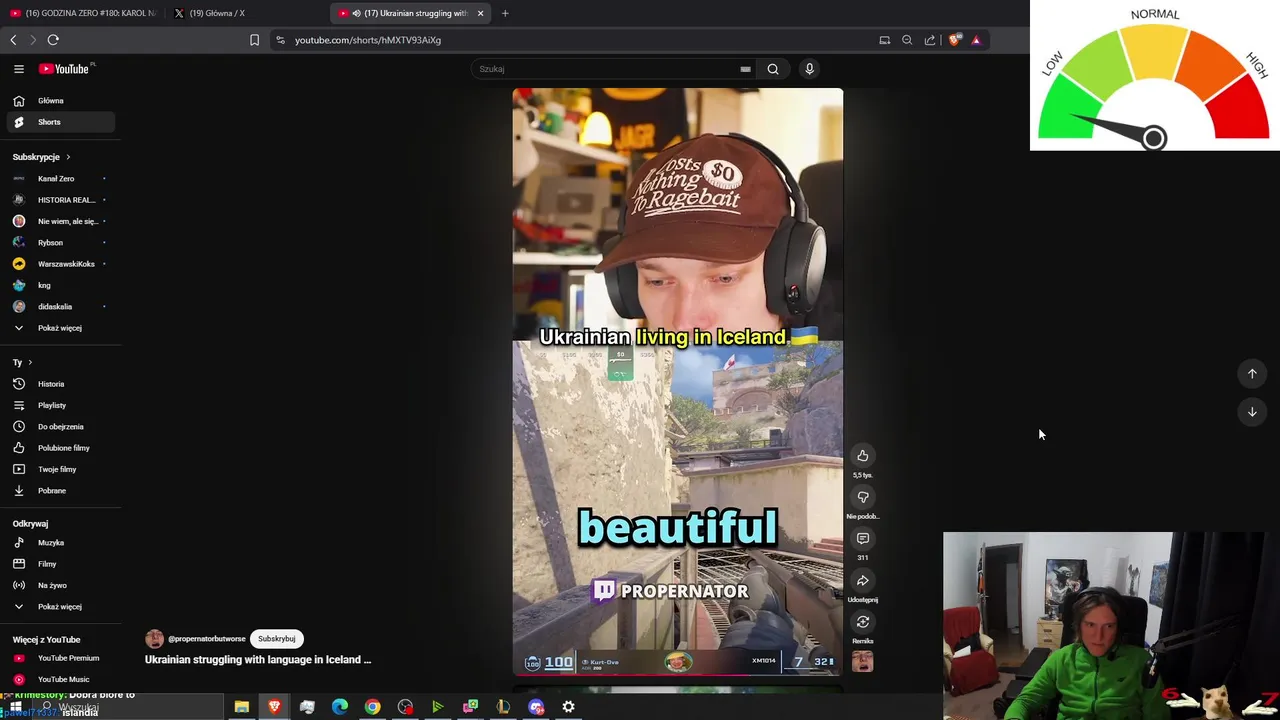Open File Explorer from the taskbar

(241, 707)
